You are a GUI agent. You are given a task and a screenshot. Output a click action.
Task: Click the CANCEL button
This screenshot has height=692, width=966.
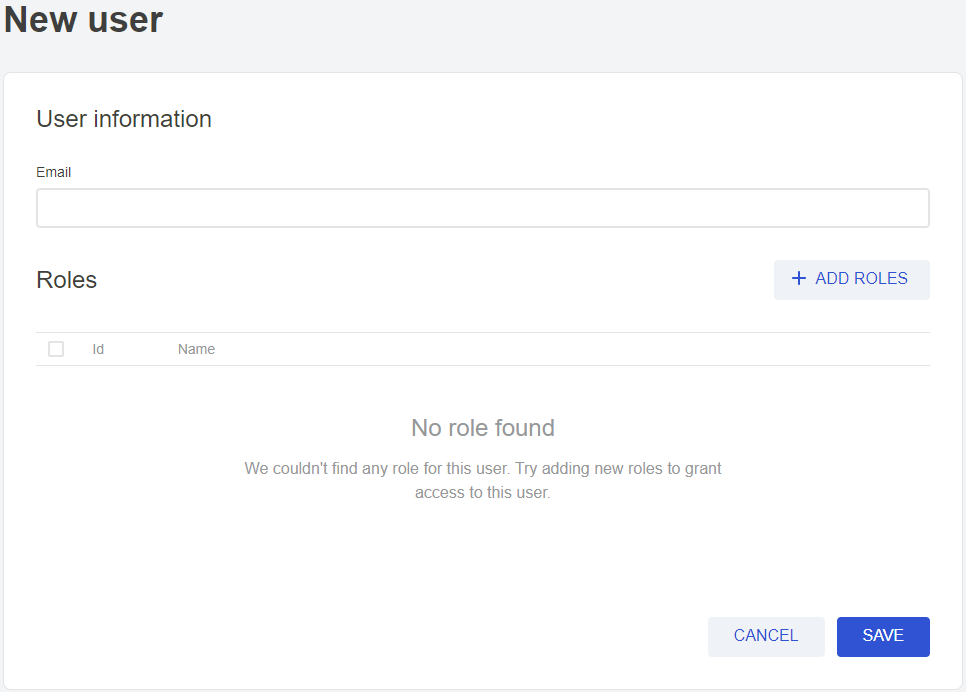(x=766, y=636)
